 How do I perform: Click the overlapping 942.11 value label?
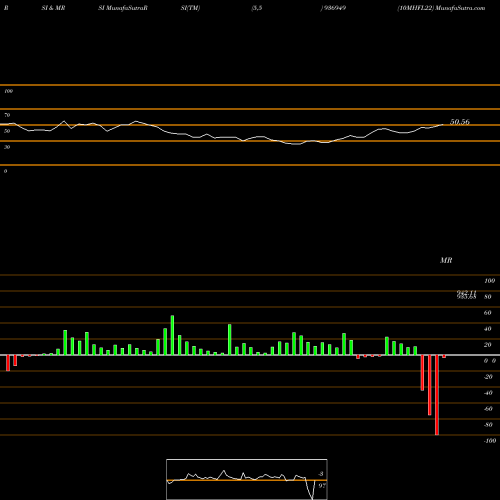coord(466,293)
